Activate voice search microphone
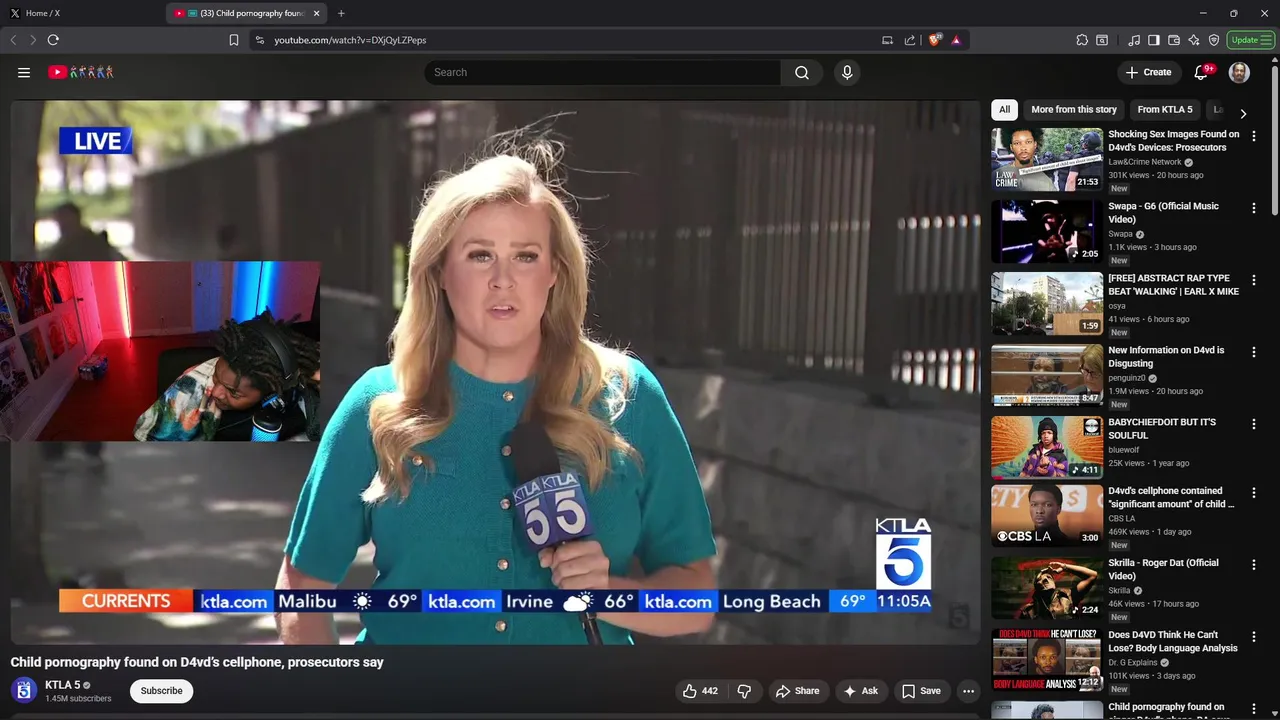The image size is (1280, 720). coord(847,72)
